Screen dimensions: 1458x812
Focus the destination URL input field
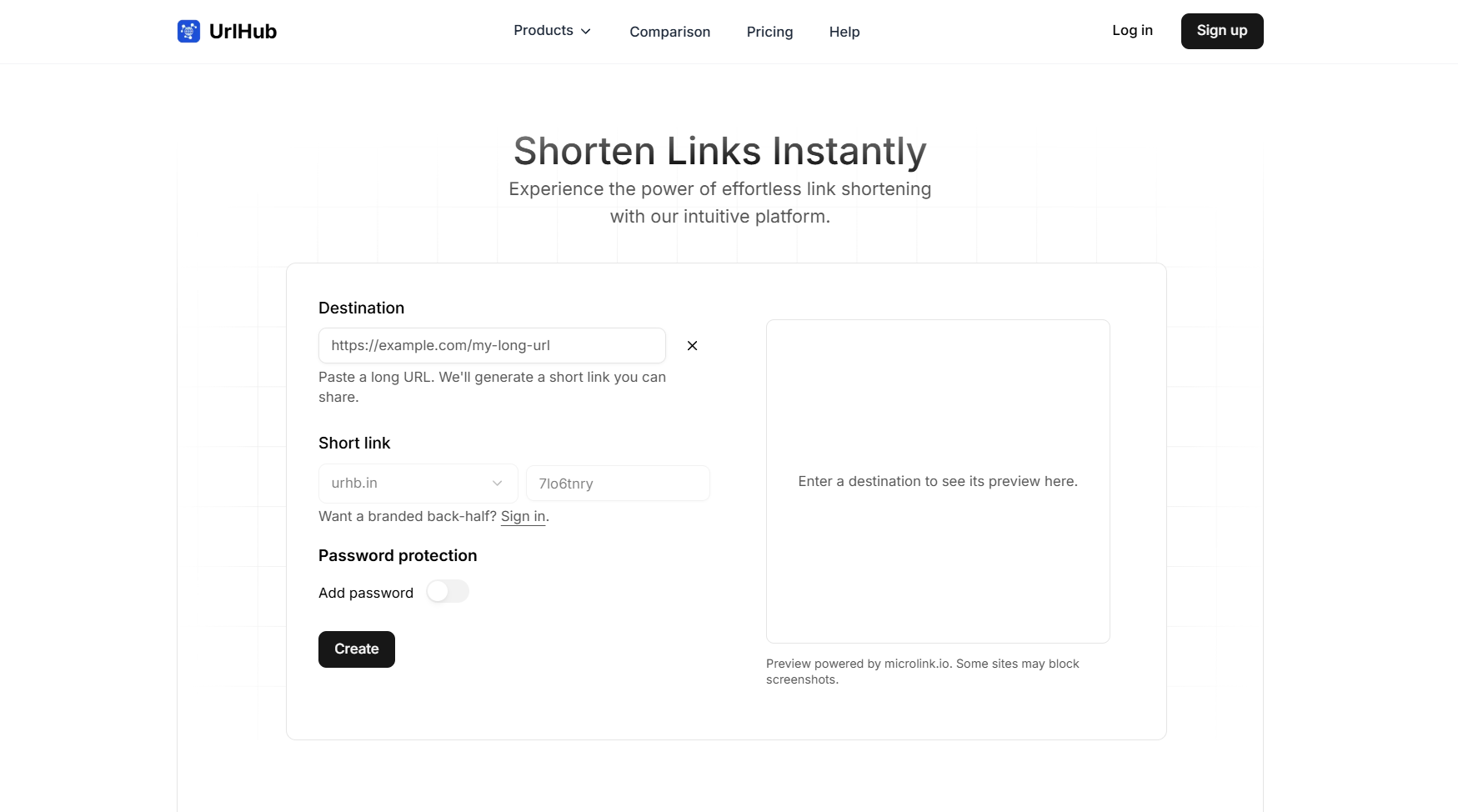pos(492,345)
